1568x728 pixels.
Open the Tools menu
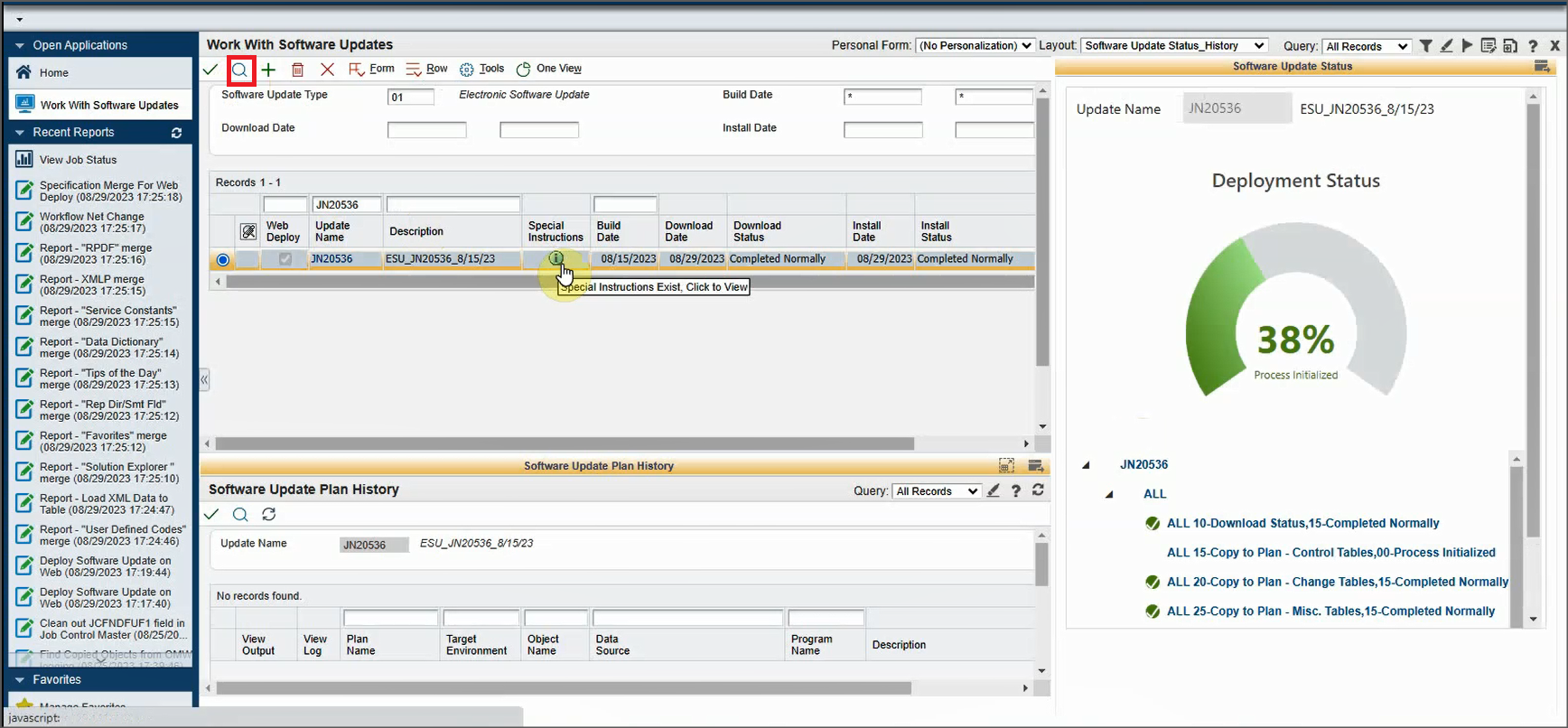[481, 69]
